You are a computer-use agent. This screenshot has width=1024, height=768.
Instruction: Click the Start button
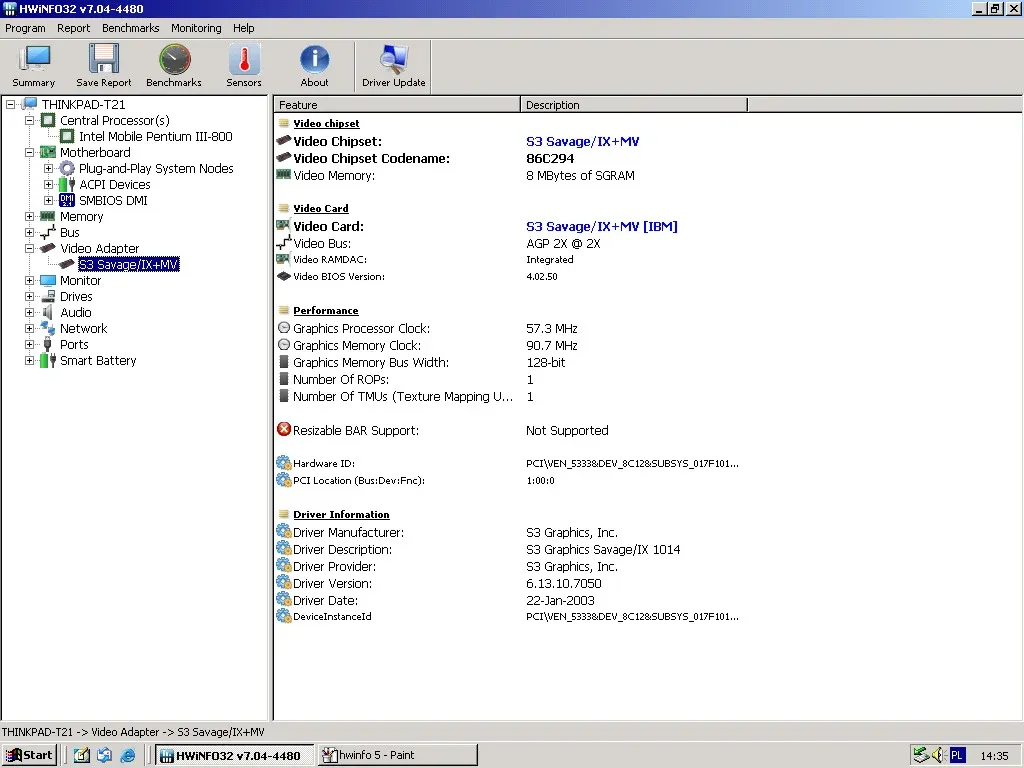pyautogui.click(x=29, y=755)
